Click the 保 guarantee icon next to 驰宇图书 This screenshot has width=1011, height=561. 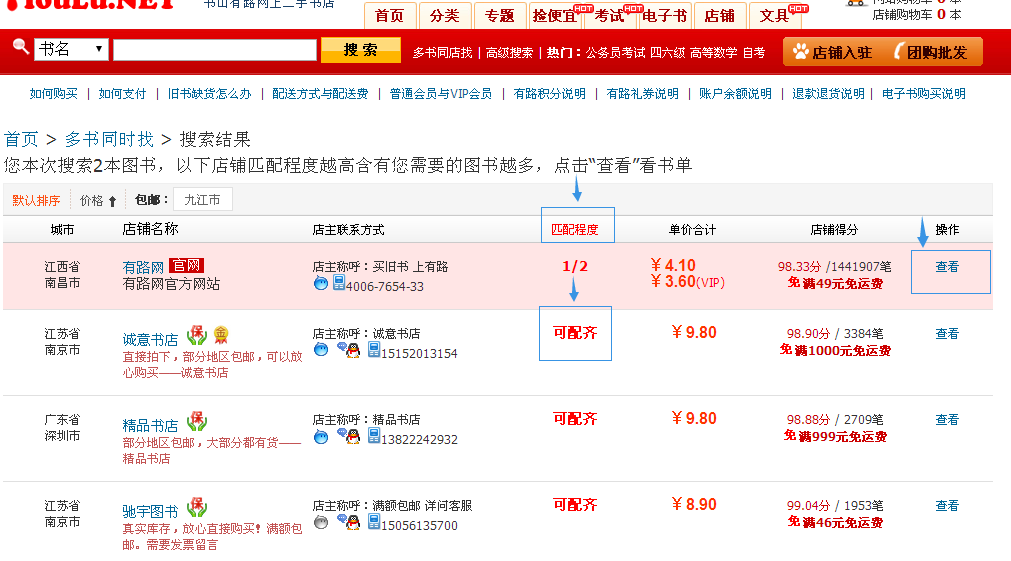(x=197, y=507)
